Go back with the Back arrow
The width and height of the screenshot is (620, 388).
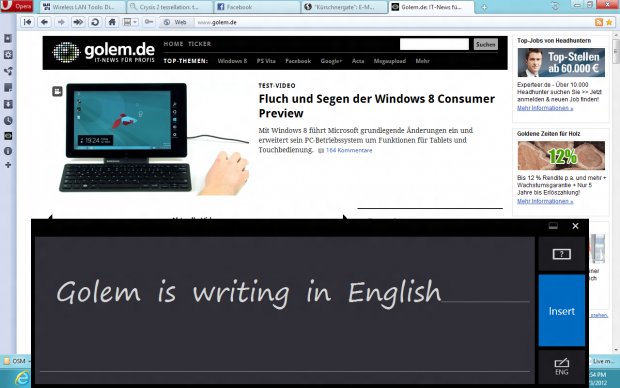(x=44, y=22)
